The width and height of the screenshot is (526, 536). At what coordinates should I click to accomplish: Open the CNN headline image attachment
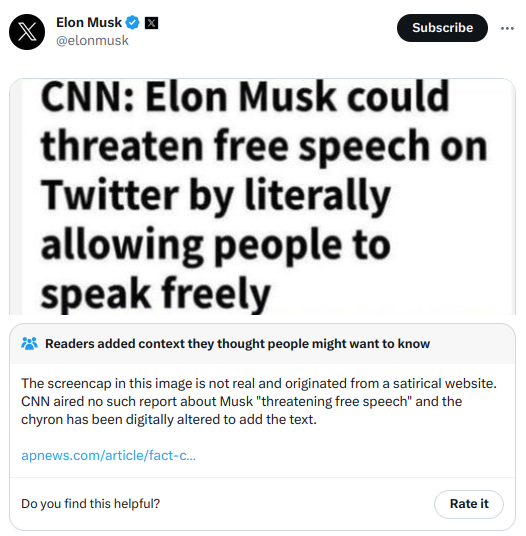[262, 197]
